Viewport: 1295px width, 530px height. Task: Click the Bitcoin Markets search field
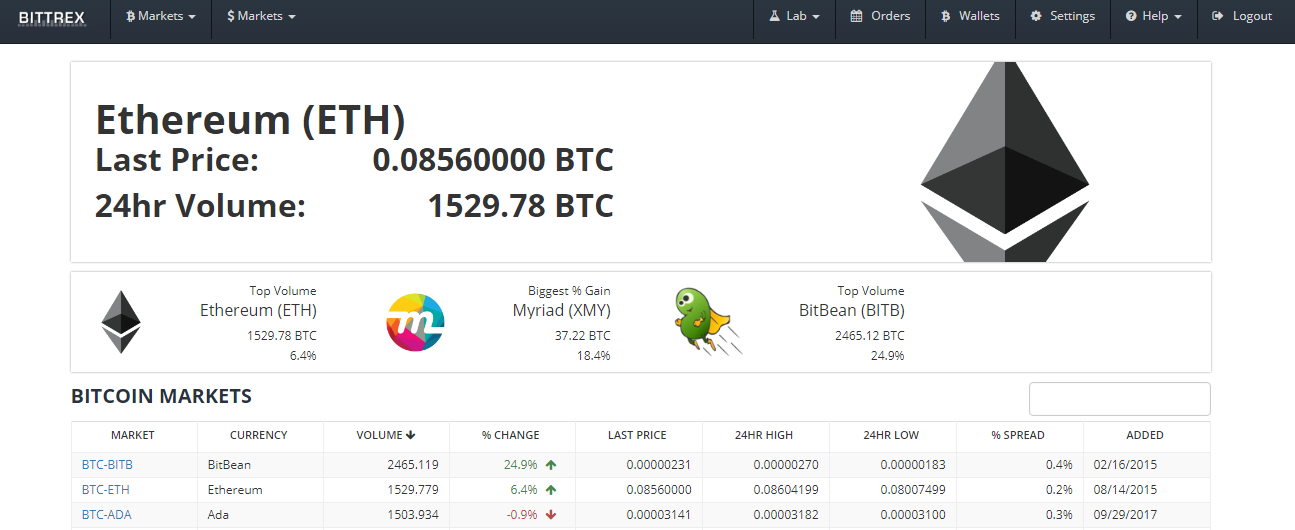(1120, 399)
